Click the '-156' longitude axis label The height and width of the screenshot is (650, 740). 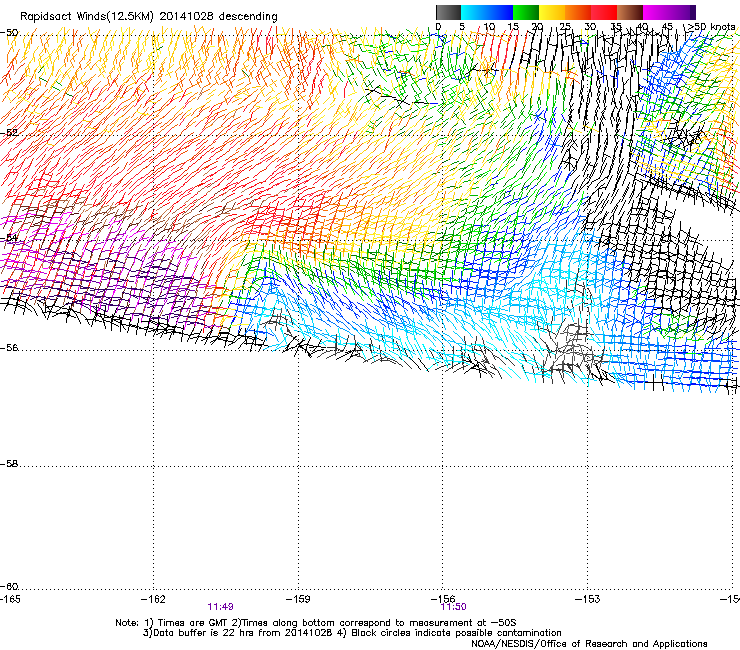click(x=443, y=599)
